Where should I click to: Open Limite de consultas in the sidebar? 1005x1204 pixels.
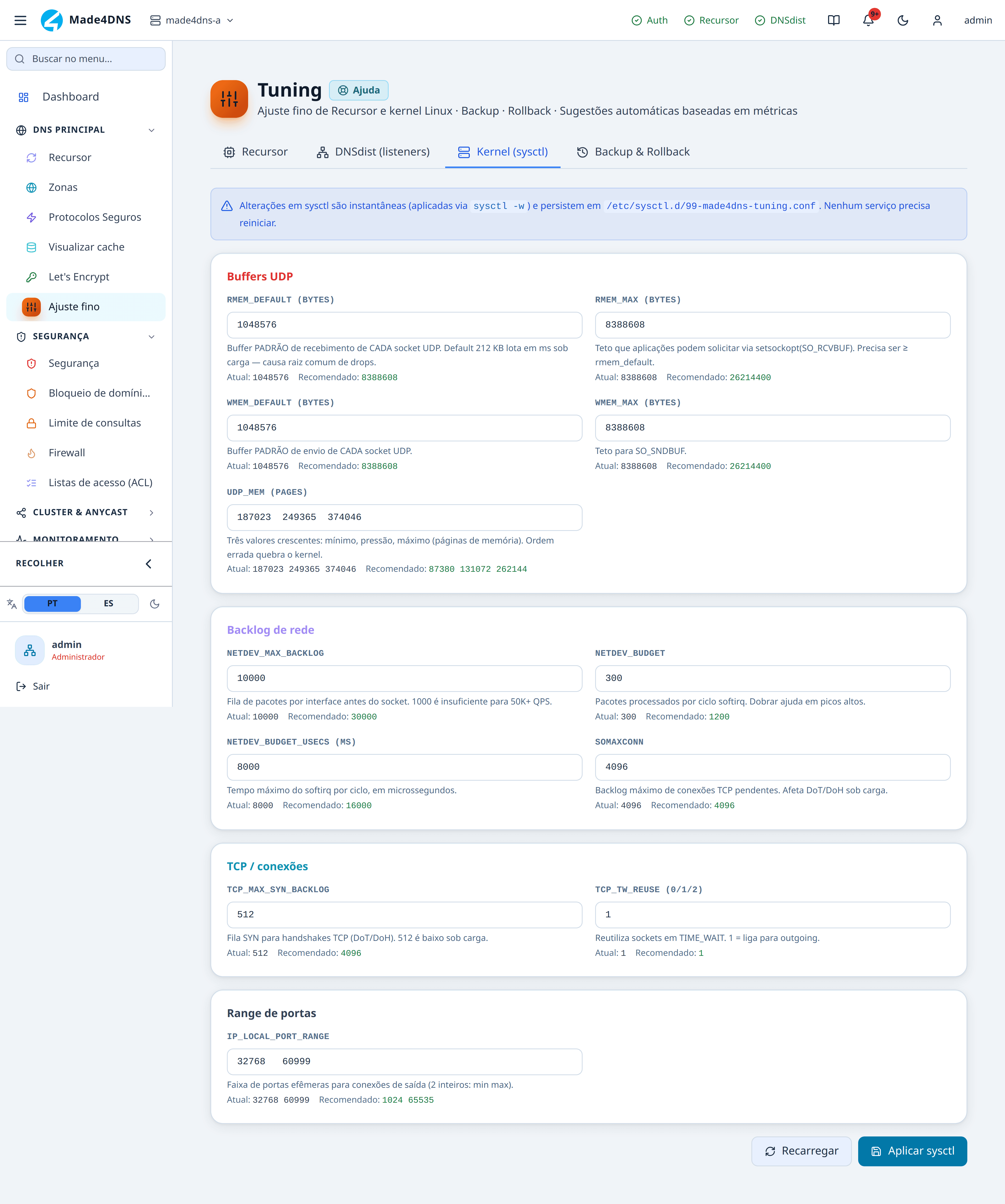coord(86,423)
